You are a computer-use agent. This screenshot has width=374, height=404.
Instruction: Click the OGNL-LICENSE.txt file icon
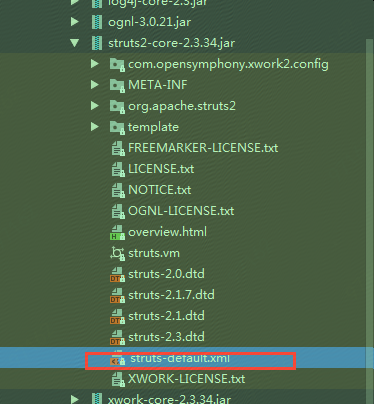coord(118,211)
